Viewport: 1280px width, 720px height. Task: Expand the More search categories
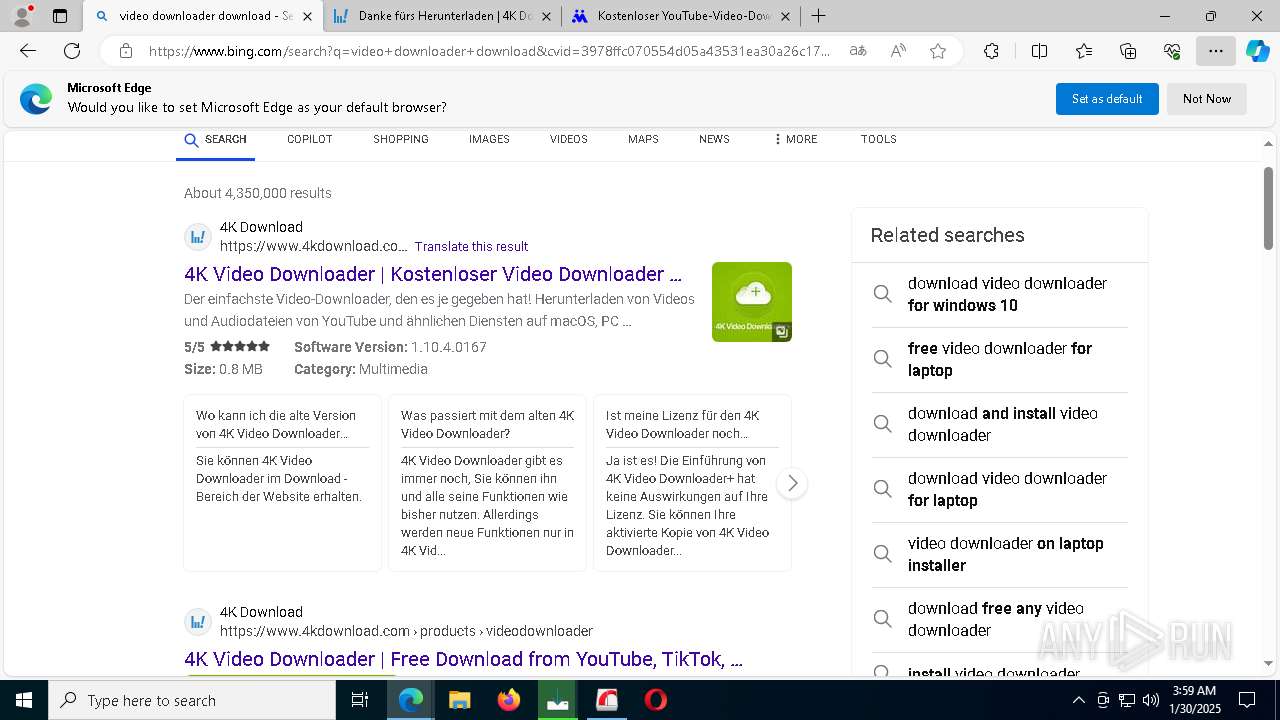[x=796, y=140]
